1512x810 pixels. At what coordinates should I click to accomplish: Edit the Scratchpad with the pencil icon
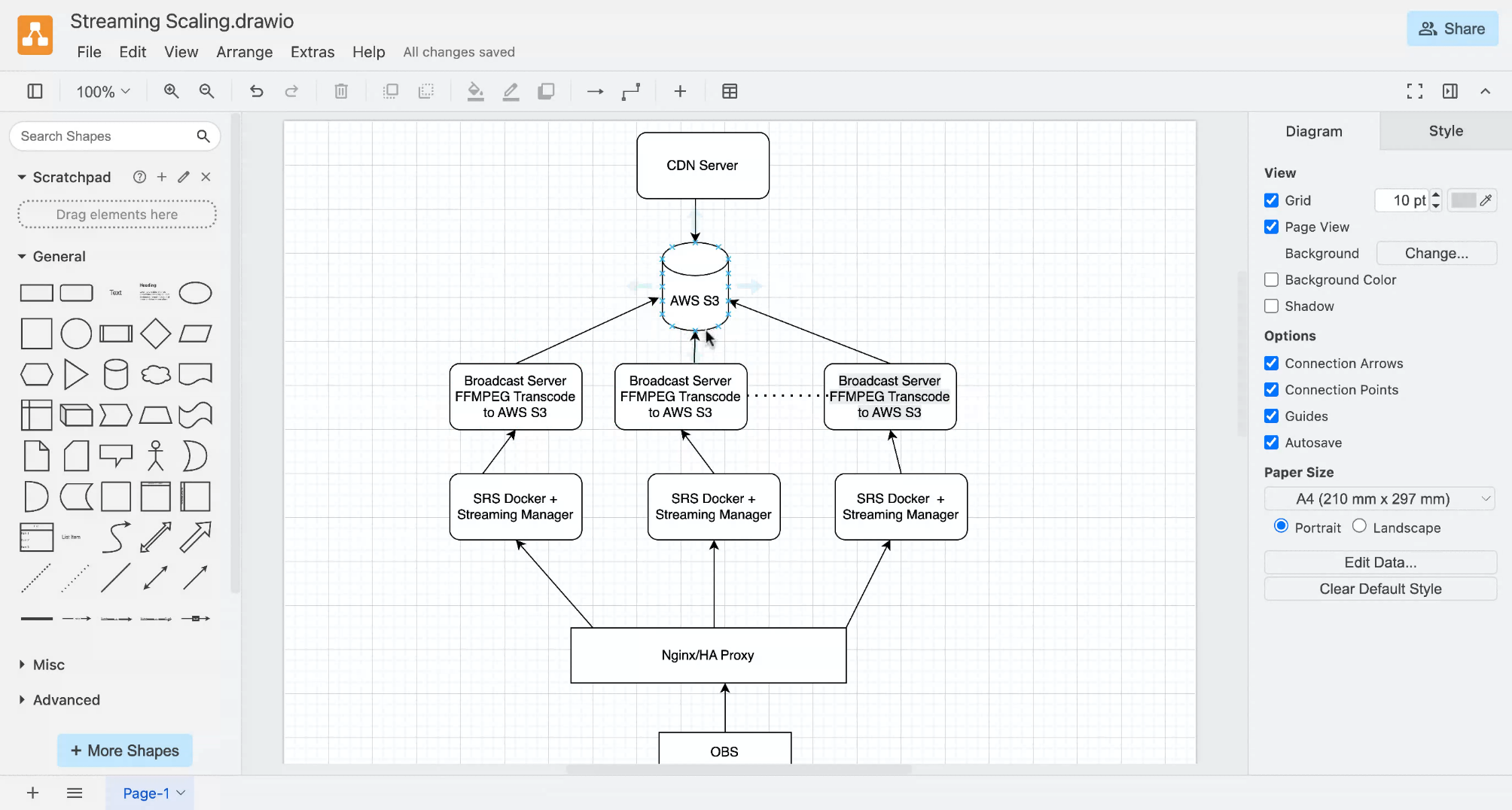[183, 177]
